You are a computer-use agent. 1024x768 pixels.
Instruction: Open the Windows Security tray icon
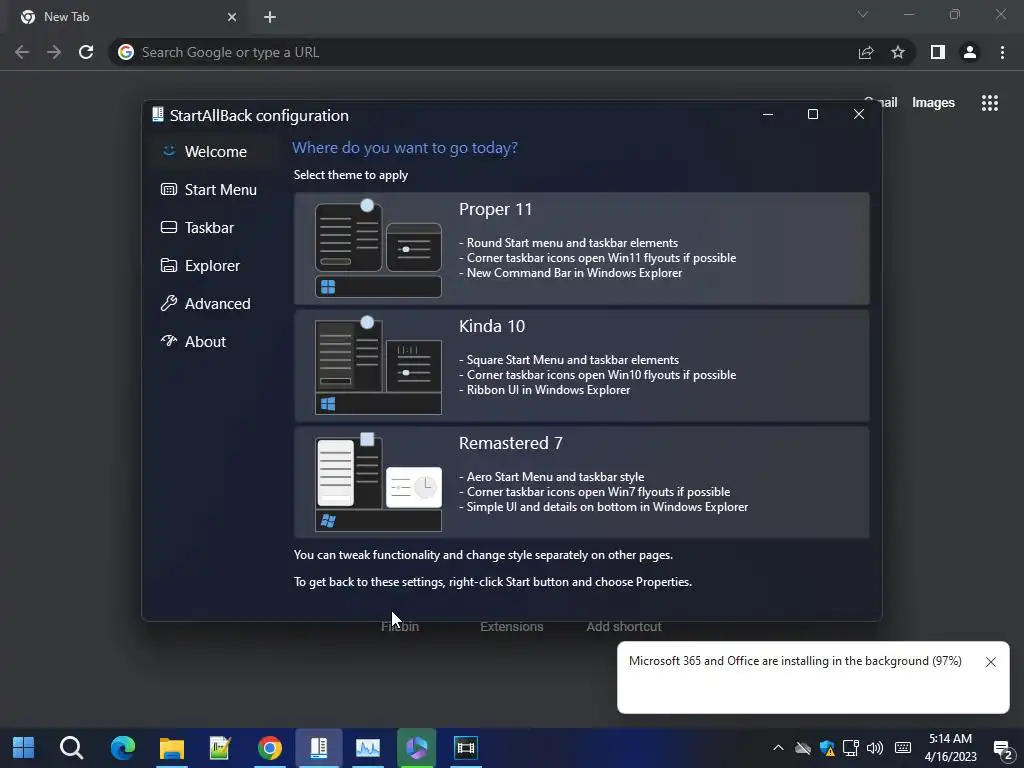click(827, 748)
